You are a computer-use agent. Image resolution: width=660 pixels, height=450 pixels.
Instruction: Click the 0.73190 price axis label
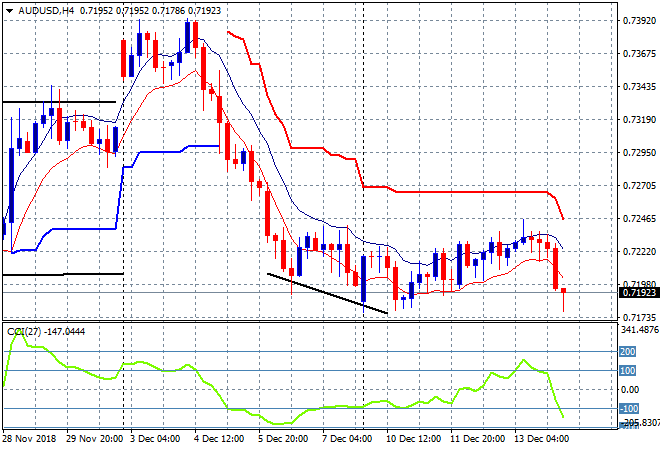(x=639, y=120)
